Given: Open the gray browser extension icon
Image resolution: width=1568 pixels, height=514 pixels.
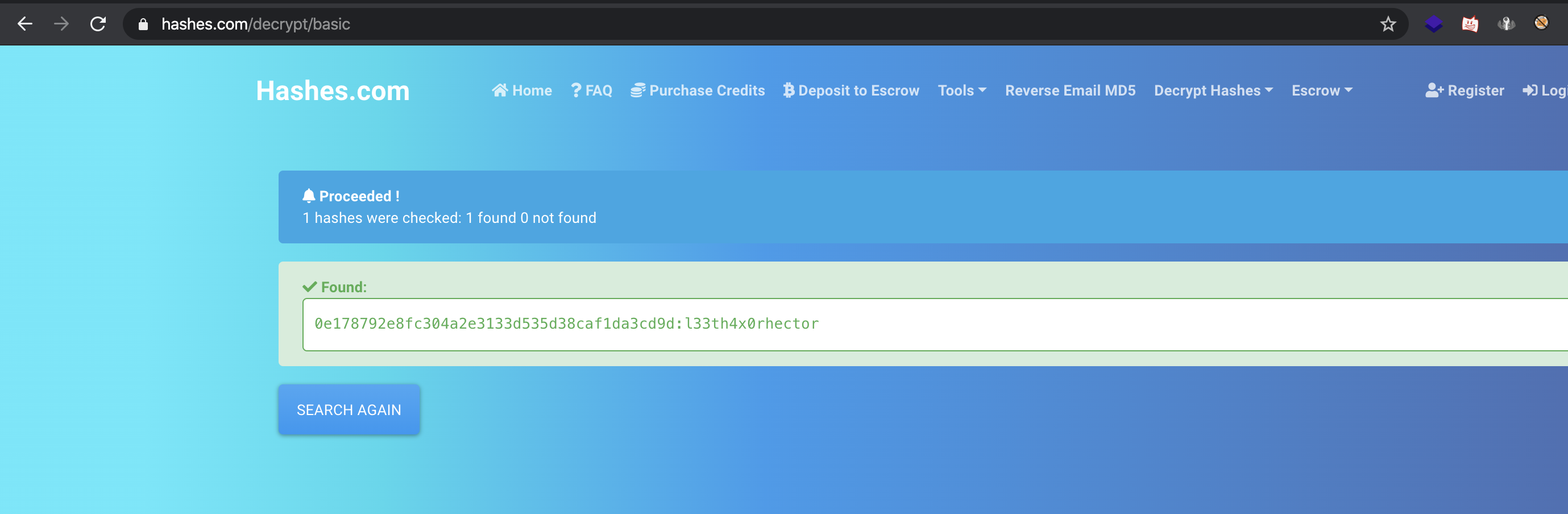Looking at the screenshot, I should coord(1506,24).
